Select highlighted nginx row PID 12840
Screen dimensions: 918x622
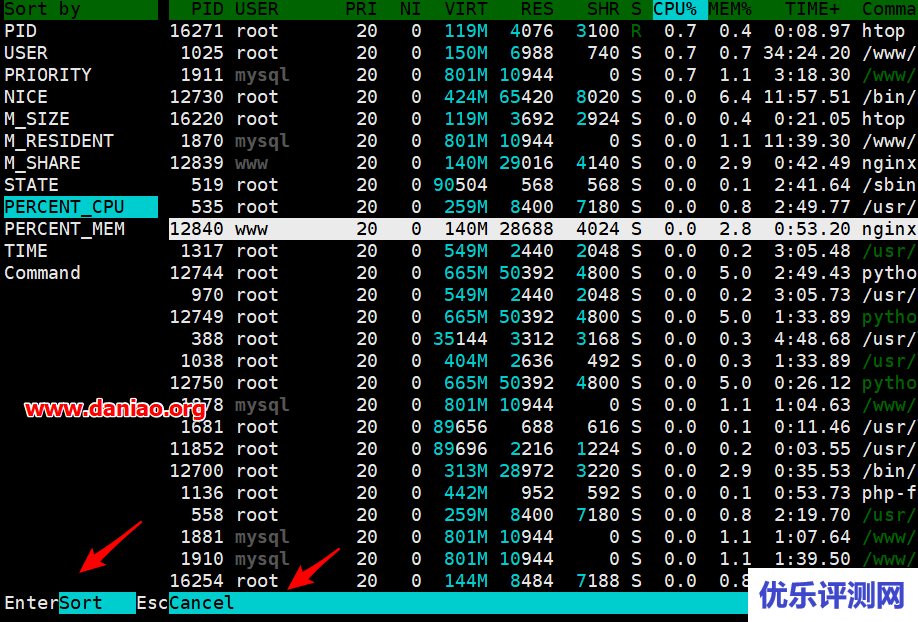point(543,229)
